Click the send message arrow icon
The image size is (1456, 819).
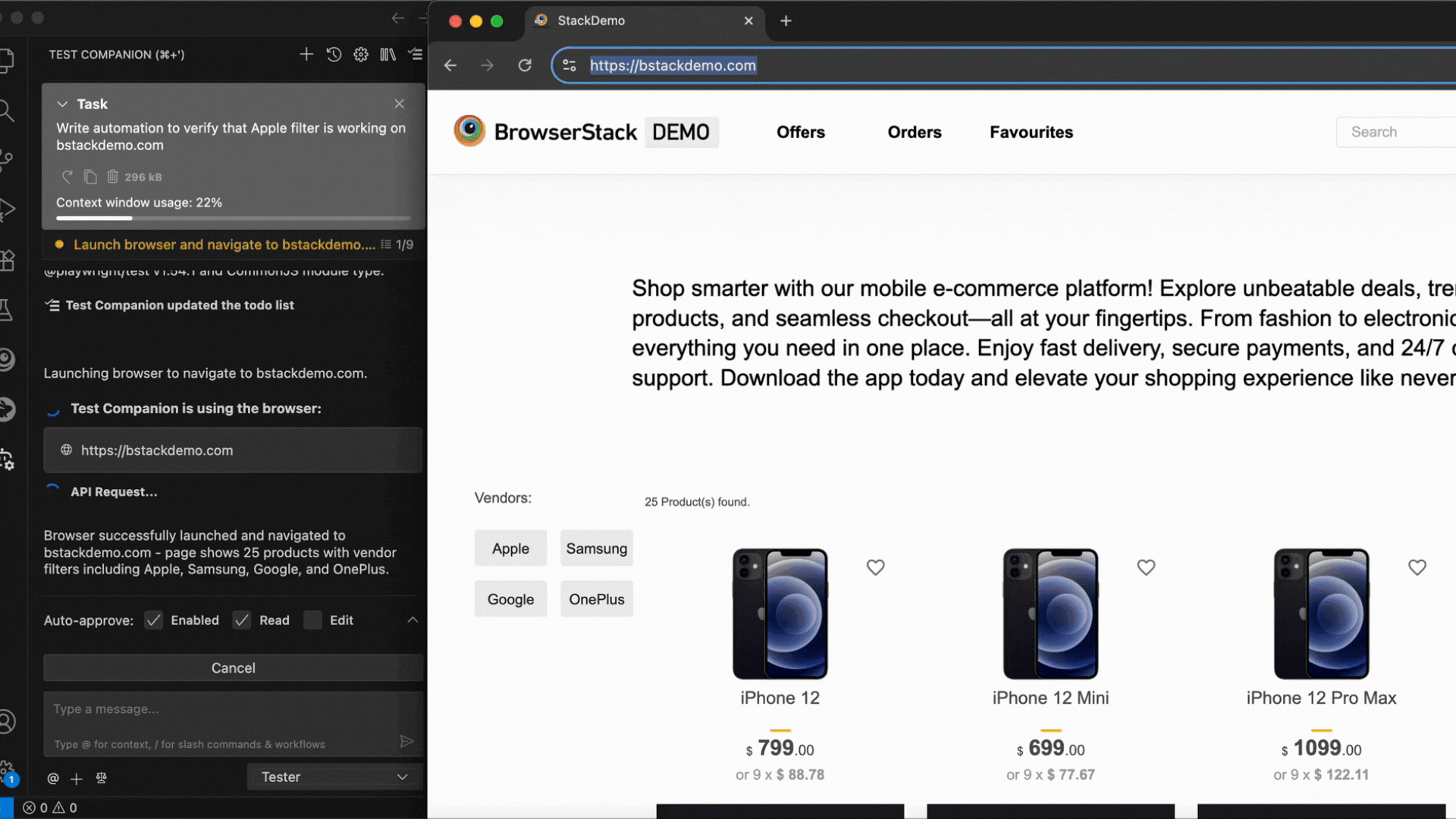[406, 741]
